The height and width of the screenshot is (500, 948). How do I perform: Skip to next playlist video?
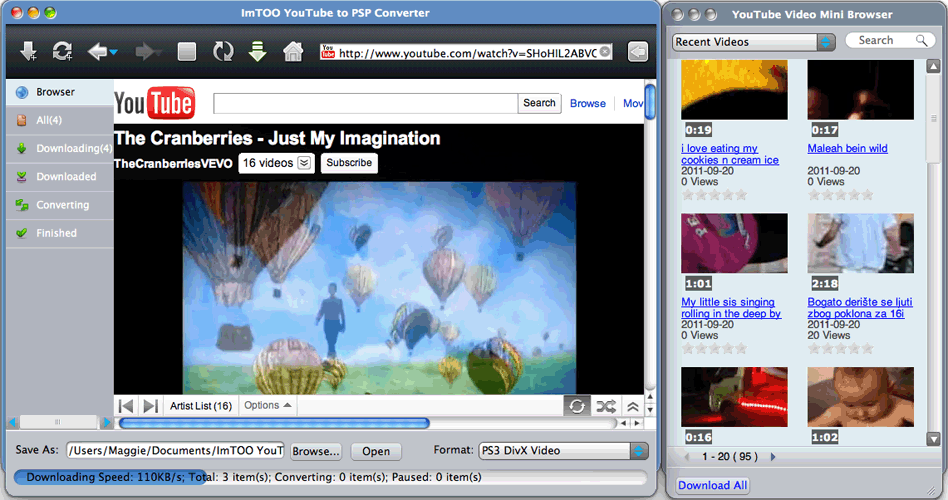coord(151,406)
